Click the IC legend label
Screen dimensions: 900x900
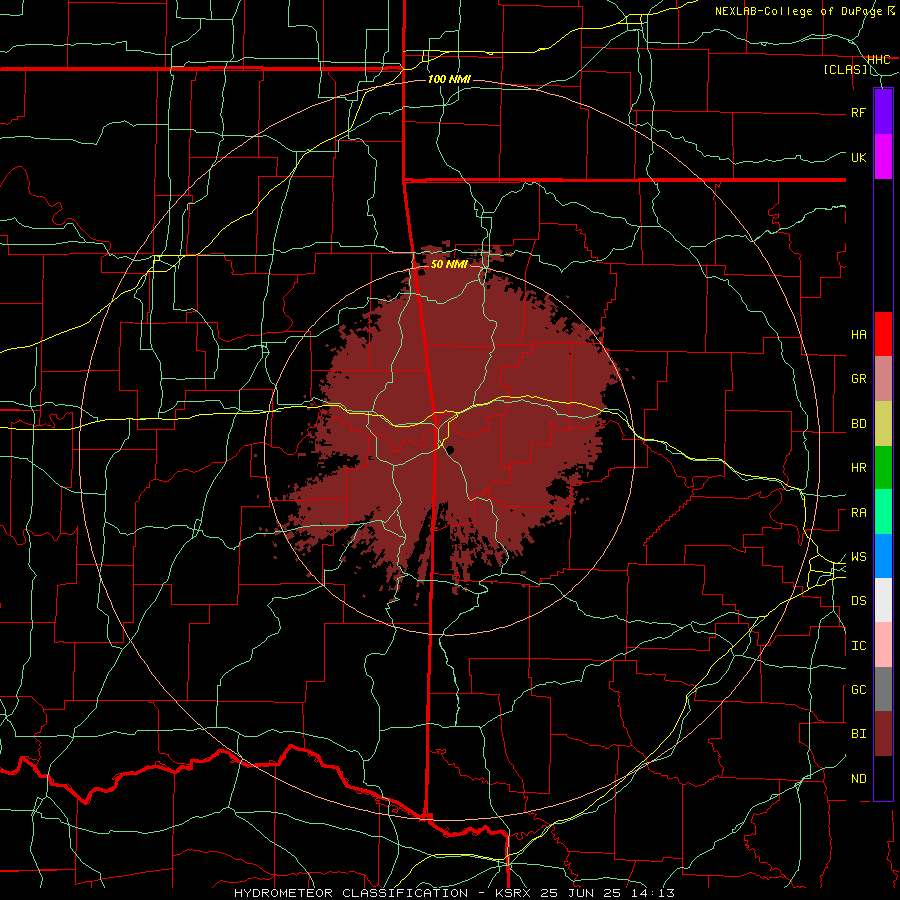pos(858,646)
